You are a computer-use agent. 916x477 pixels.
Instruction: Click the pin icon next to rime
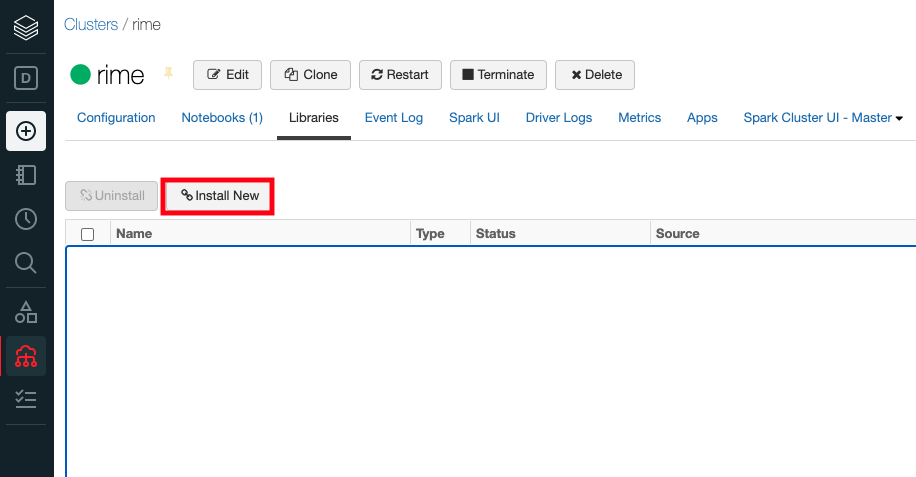pyautogui.click(x=168, y=73)
